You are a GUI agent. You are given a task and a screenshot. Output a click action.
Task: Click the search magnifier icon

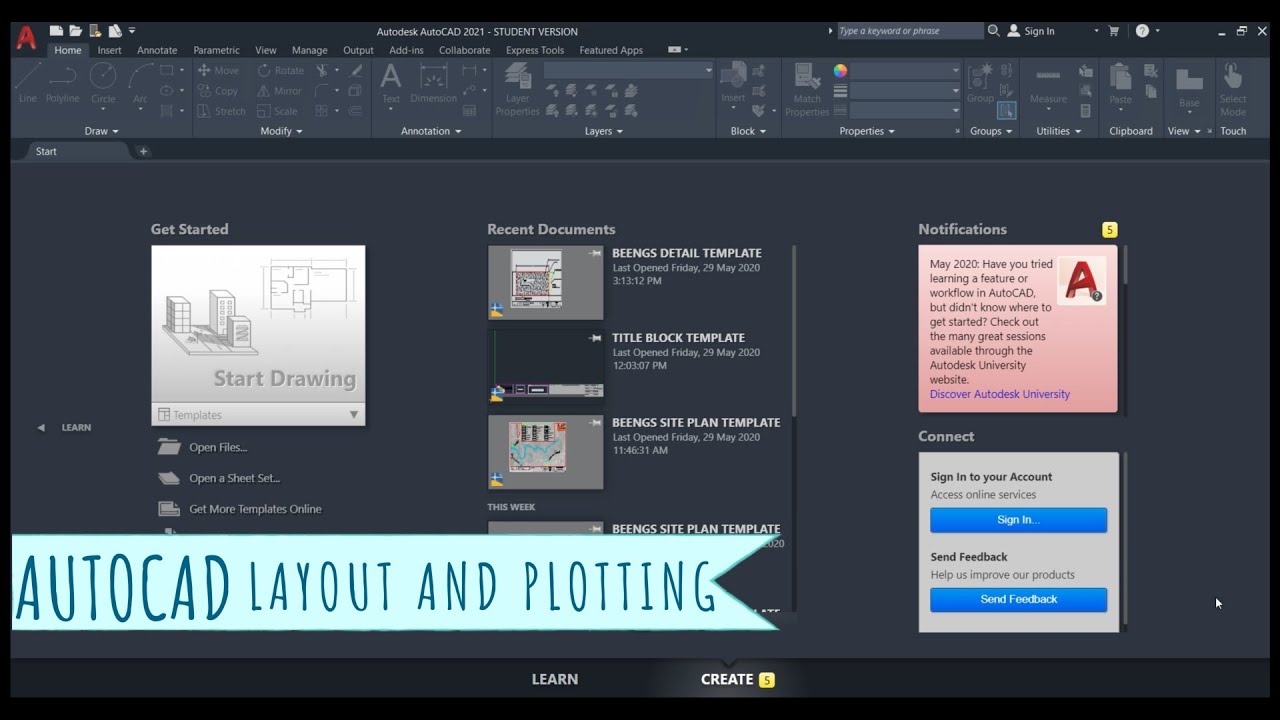pos(994,31)
